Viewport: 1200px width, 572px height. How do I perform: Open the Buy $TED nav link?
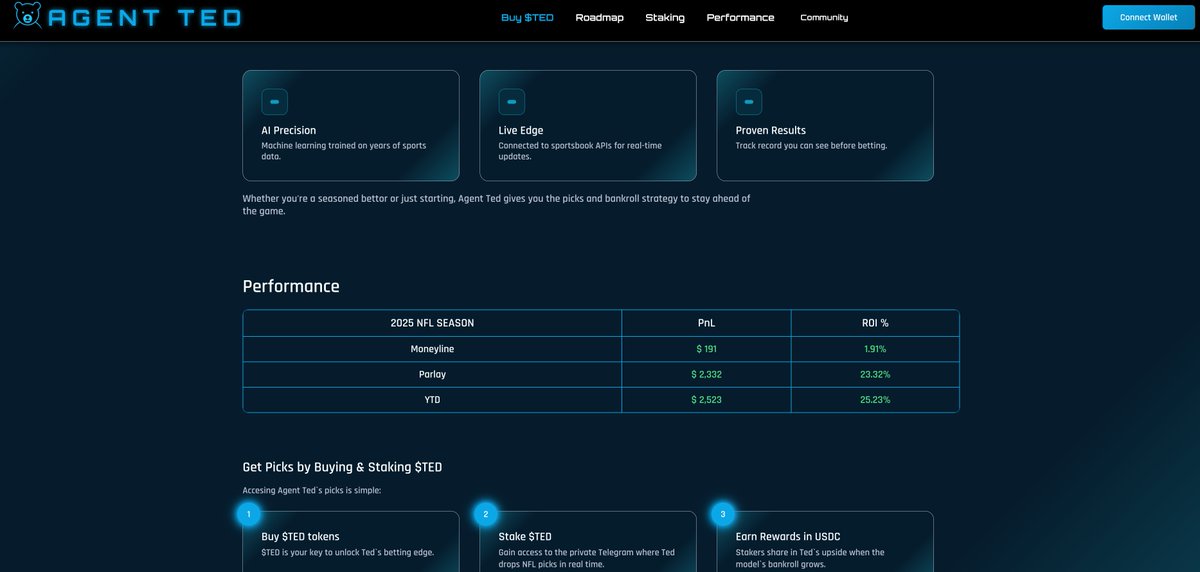coord(527,17)
